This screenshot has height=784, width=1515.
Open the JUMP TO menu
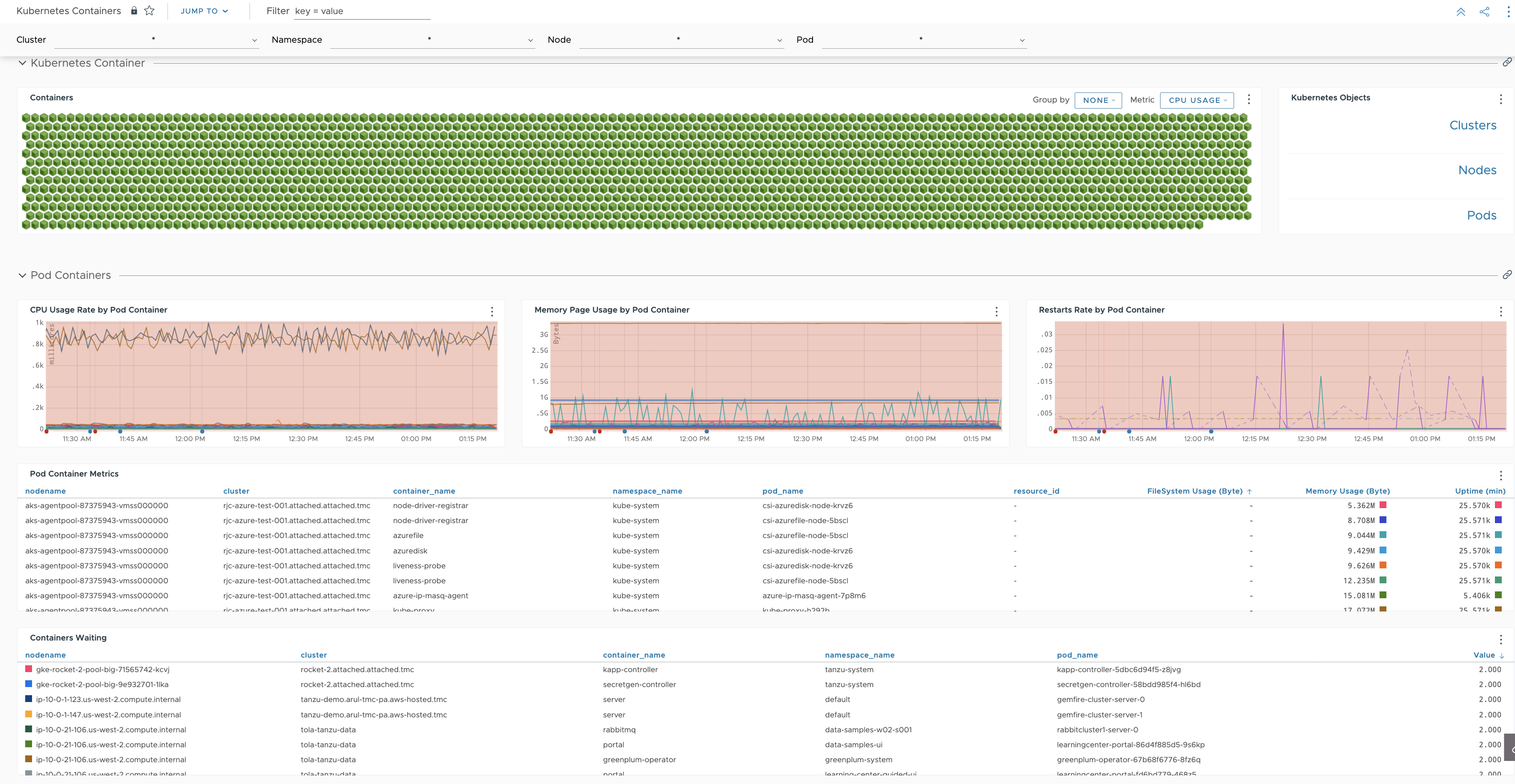(x=203, y=11)
